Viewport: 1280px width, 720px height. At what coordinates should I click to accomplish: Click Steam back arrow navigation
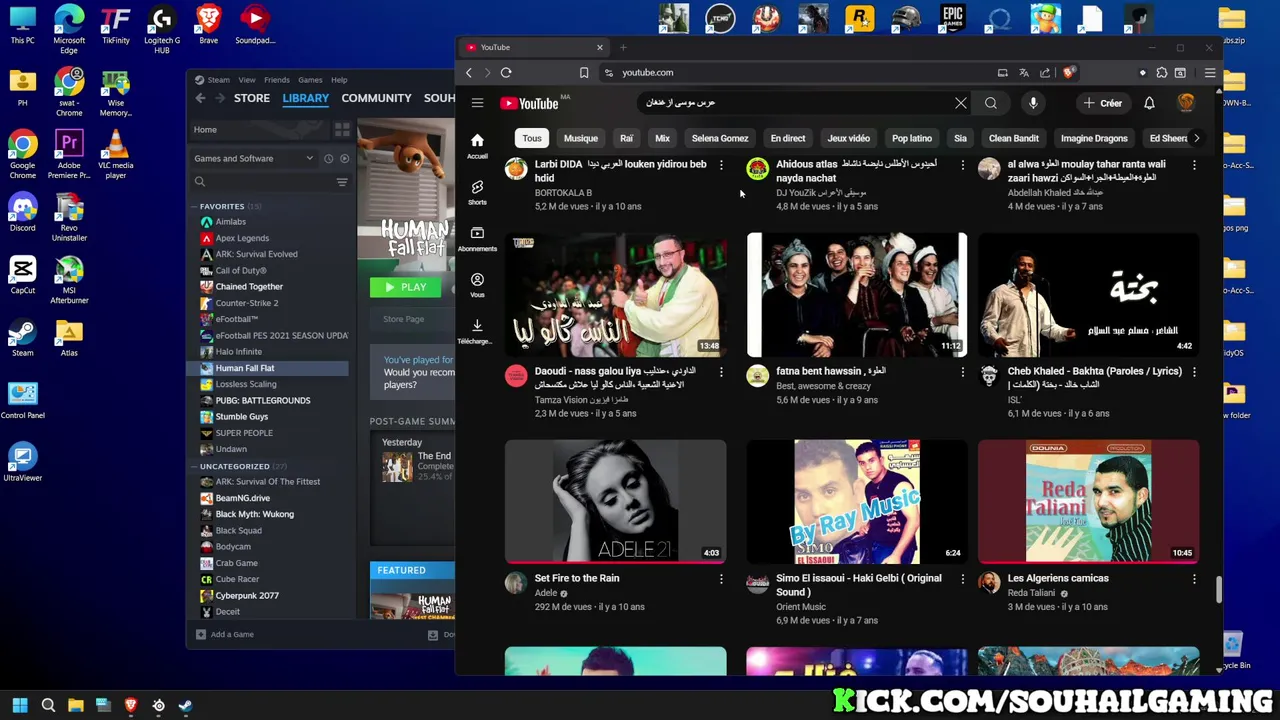(200, 98)
